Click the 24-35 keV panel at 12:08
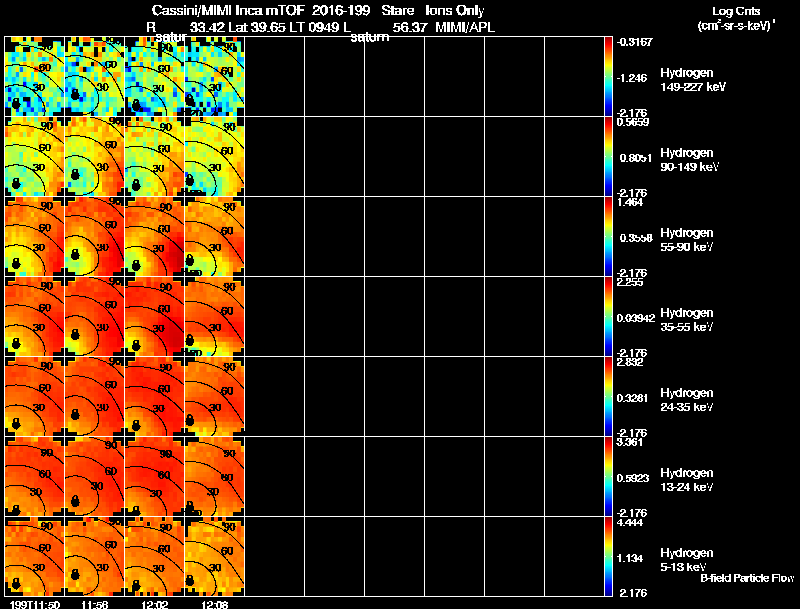Screen dimensions: 800x609 click(215, 397)
